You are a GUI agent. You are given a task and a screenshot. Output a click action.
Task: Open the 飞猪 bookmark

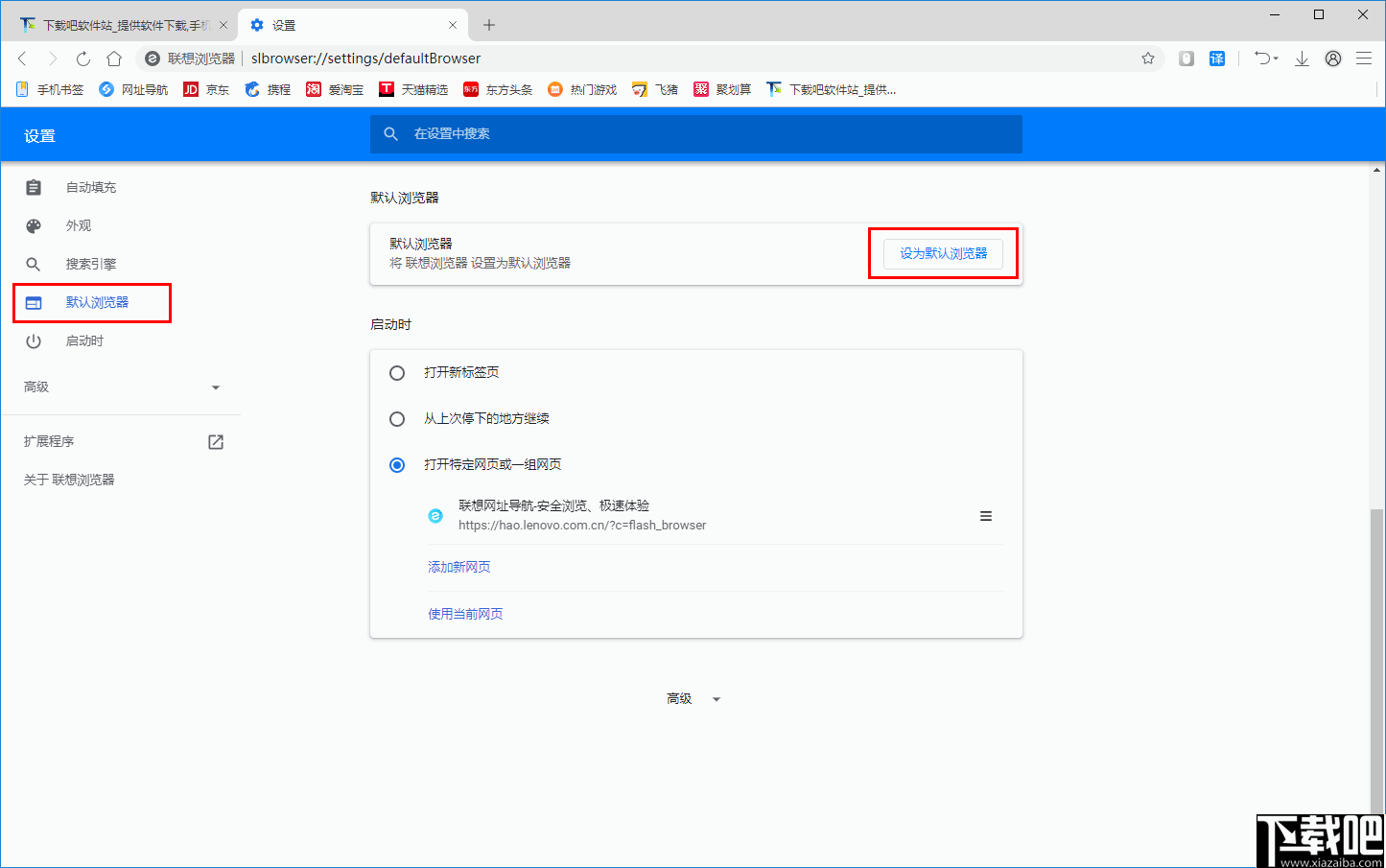654,89
